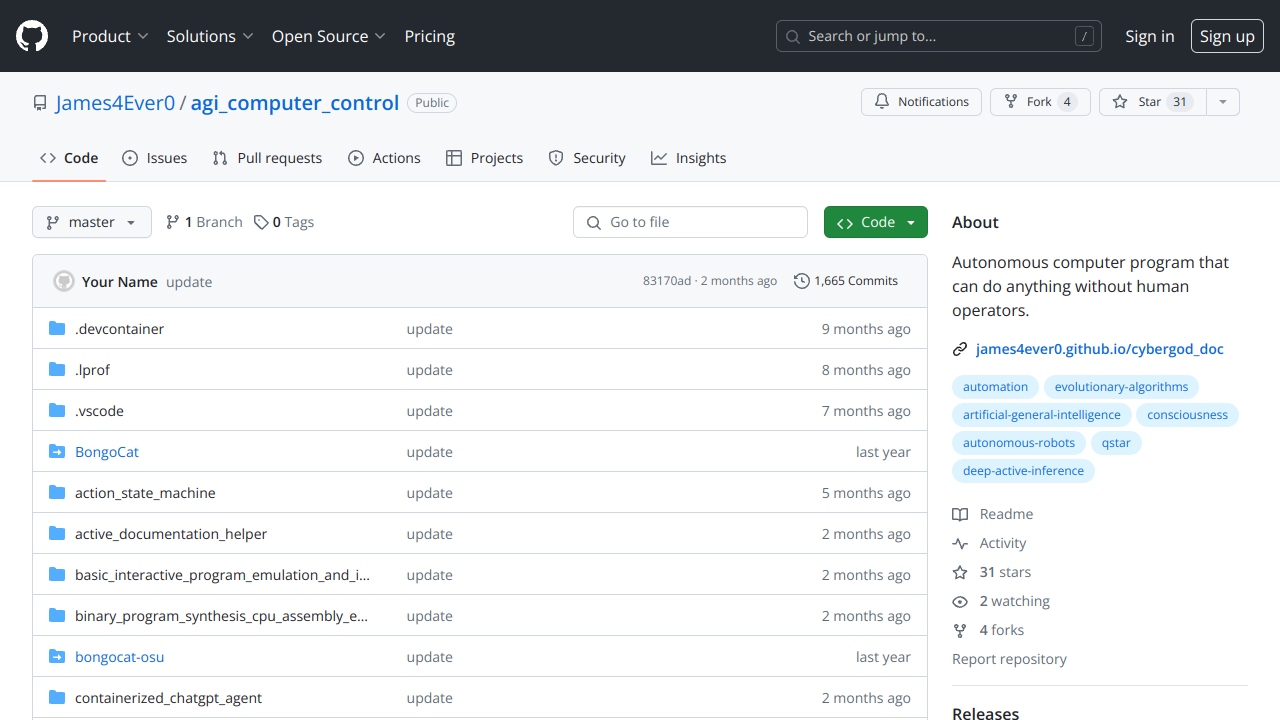The height and width of the screenshot is (720, 1280).
Task: Click the folder icon for .devcontainer
Action: tap(57, 328)
